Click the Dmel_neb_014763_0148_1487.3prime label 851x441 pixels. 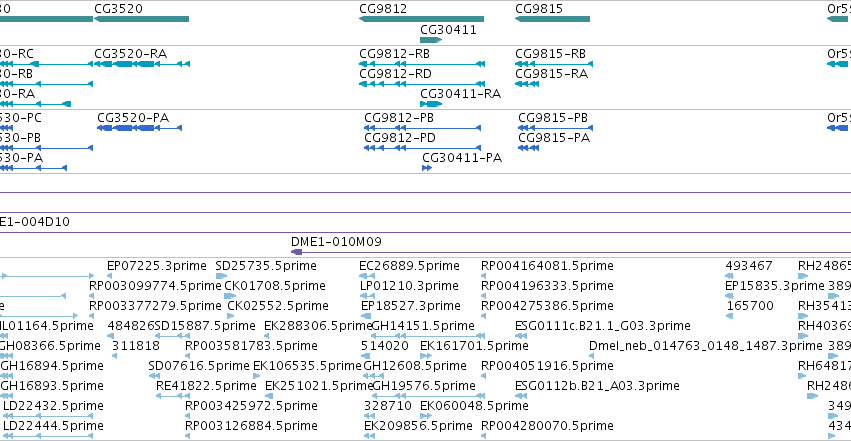(706, 346)
